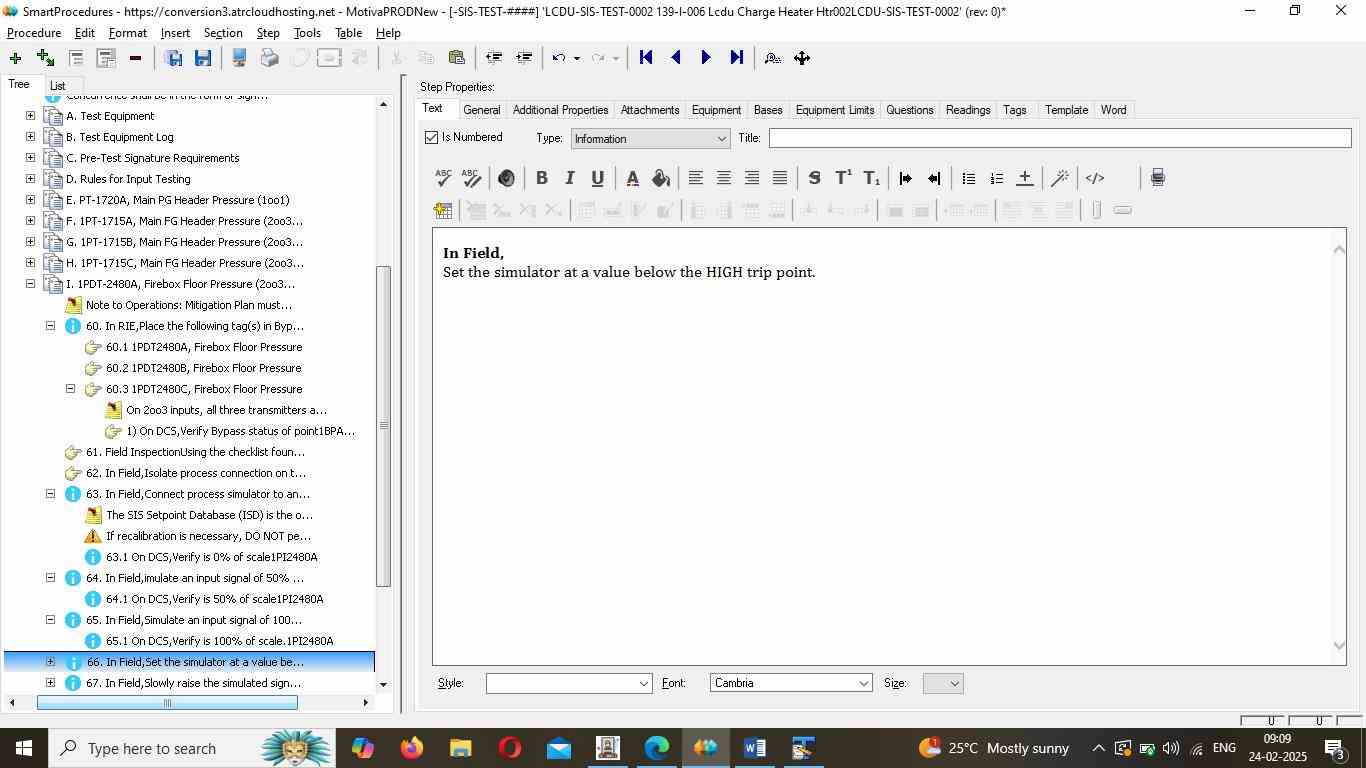Open Firefox from taskbar

411,748
